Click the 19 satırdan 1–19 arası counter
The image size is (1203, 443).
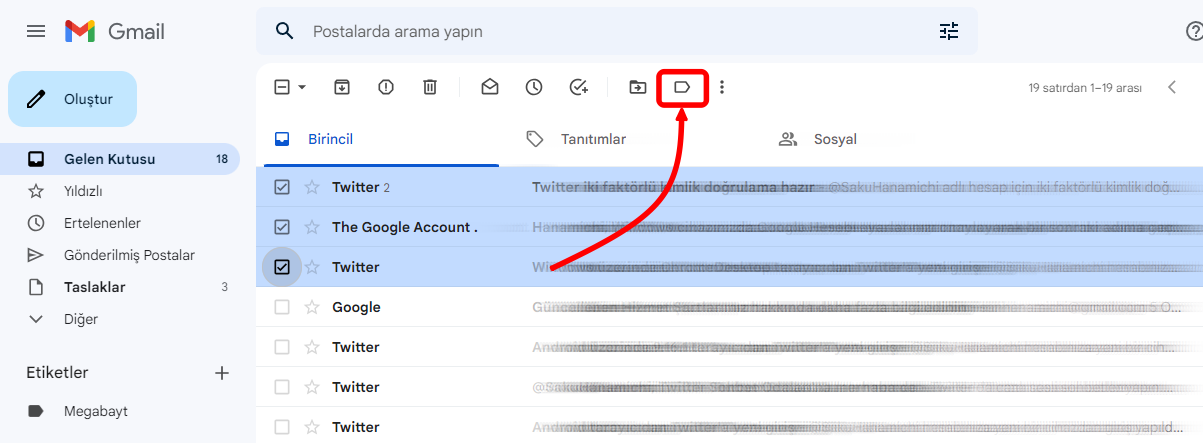(x=1085, y=88)
